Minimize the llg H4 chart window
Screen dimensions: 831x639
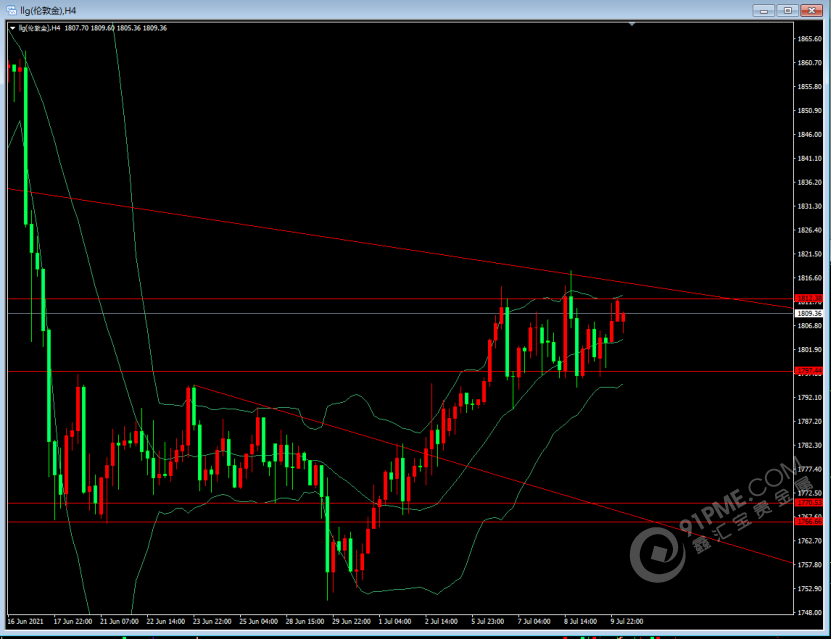pos(764,10)
